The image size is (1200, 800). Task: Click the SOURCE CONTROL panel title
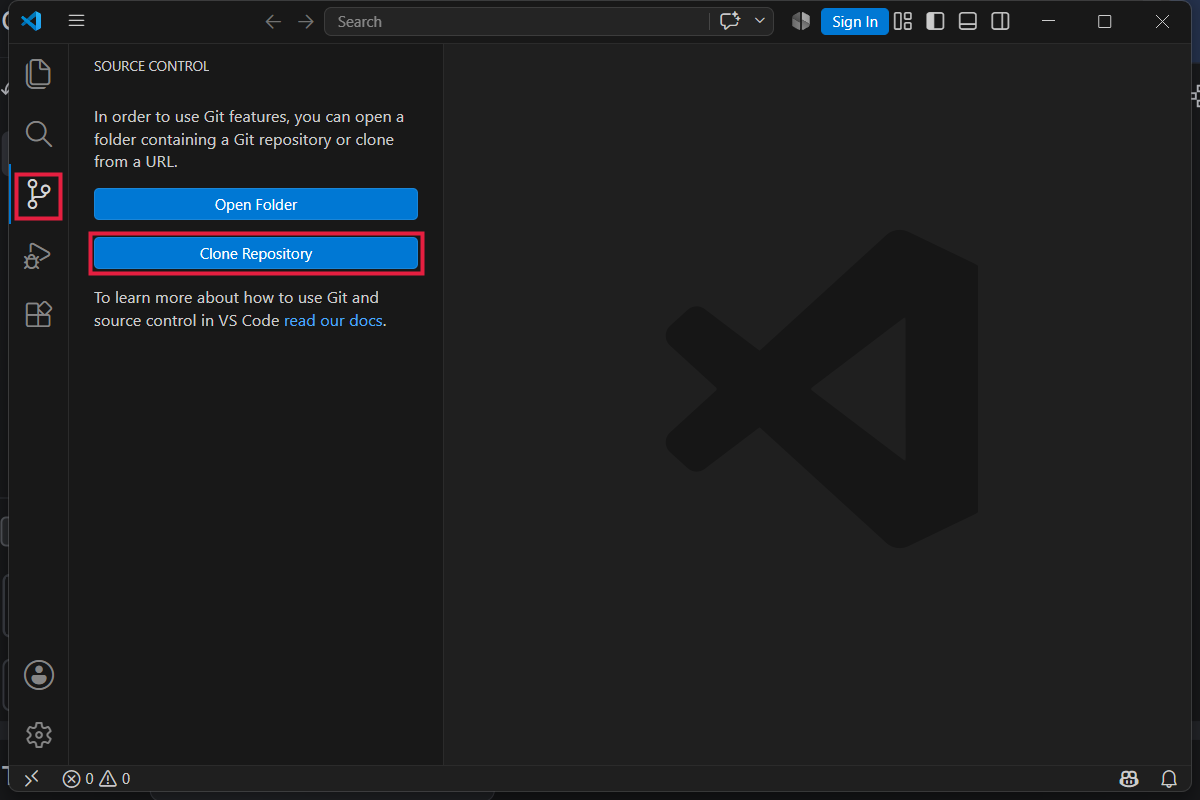151,66
